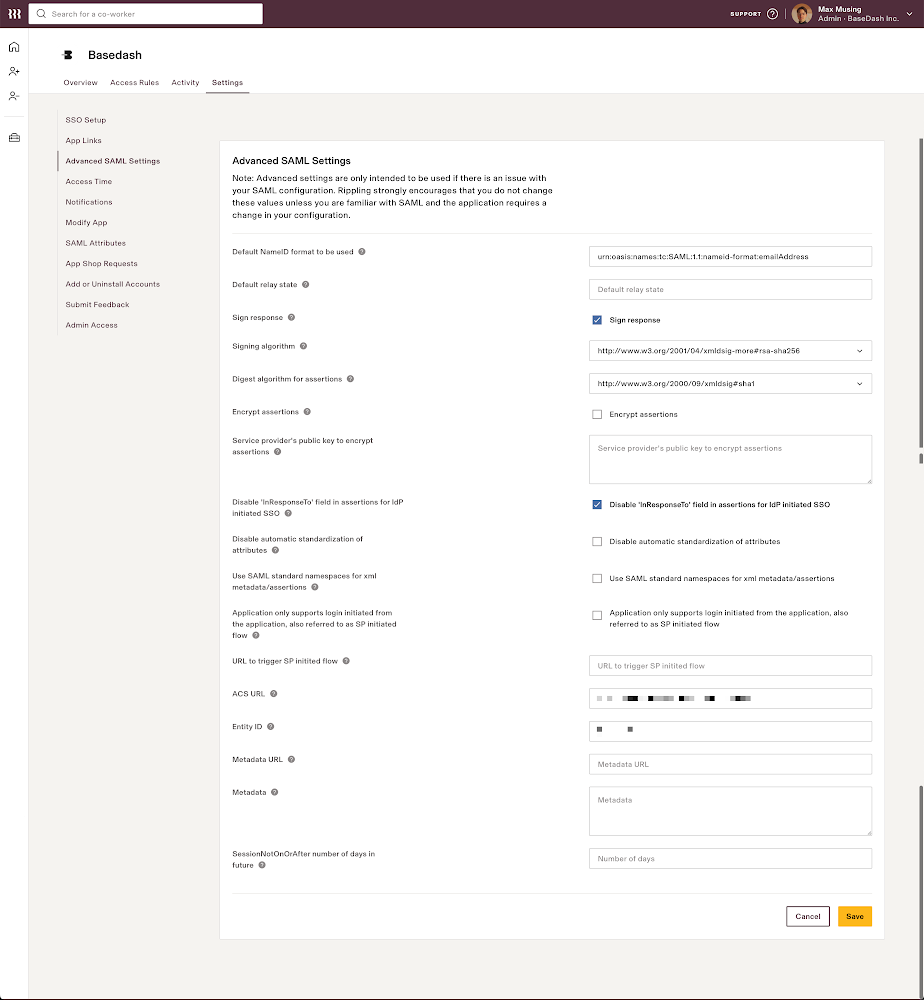Viewport: 924px width, 1000px height.
Task: Open the Digest algorithm for assertions dropdown
Action: [730, 383]
